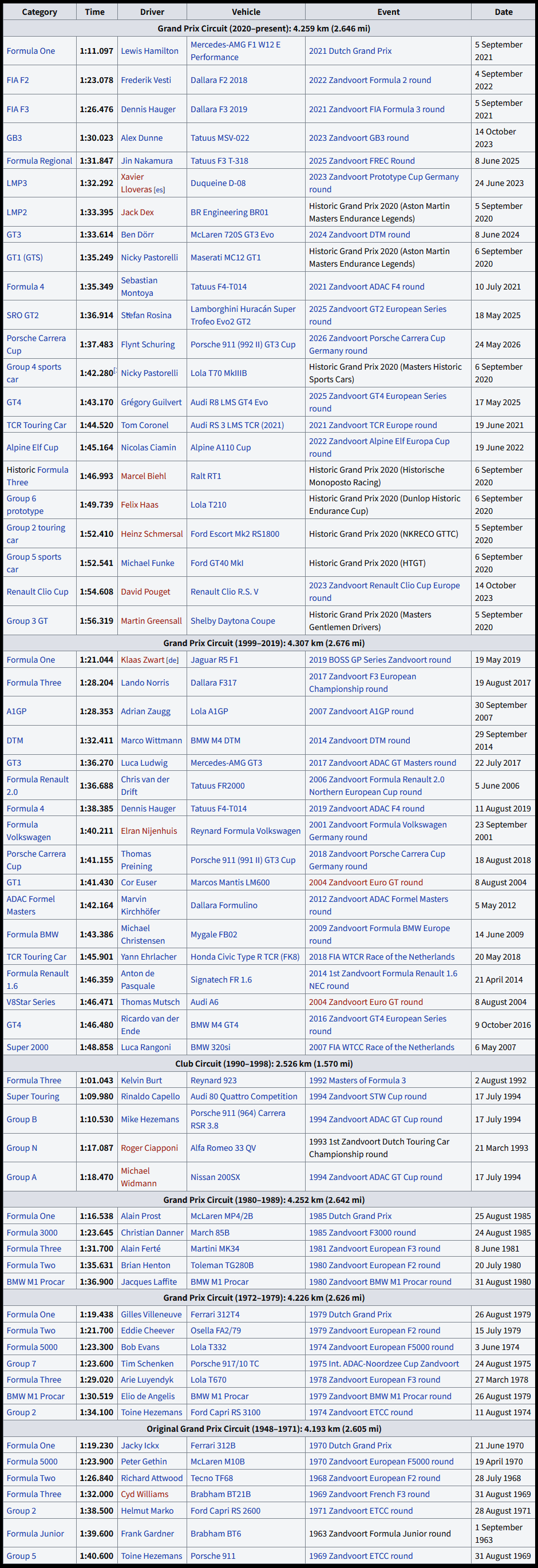This screenshot has height=1568, width=538.
Task: Click Group 6 prototype category link
Action: click(x=25, y=505)
